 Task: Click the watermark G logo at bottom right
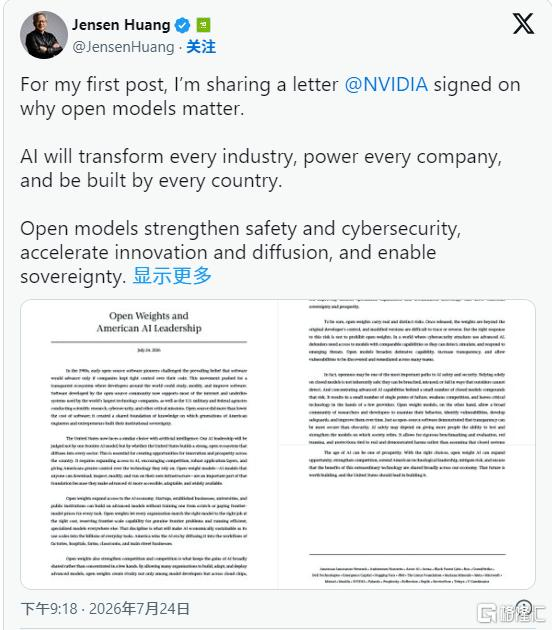(x=487, y=613)
